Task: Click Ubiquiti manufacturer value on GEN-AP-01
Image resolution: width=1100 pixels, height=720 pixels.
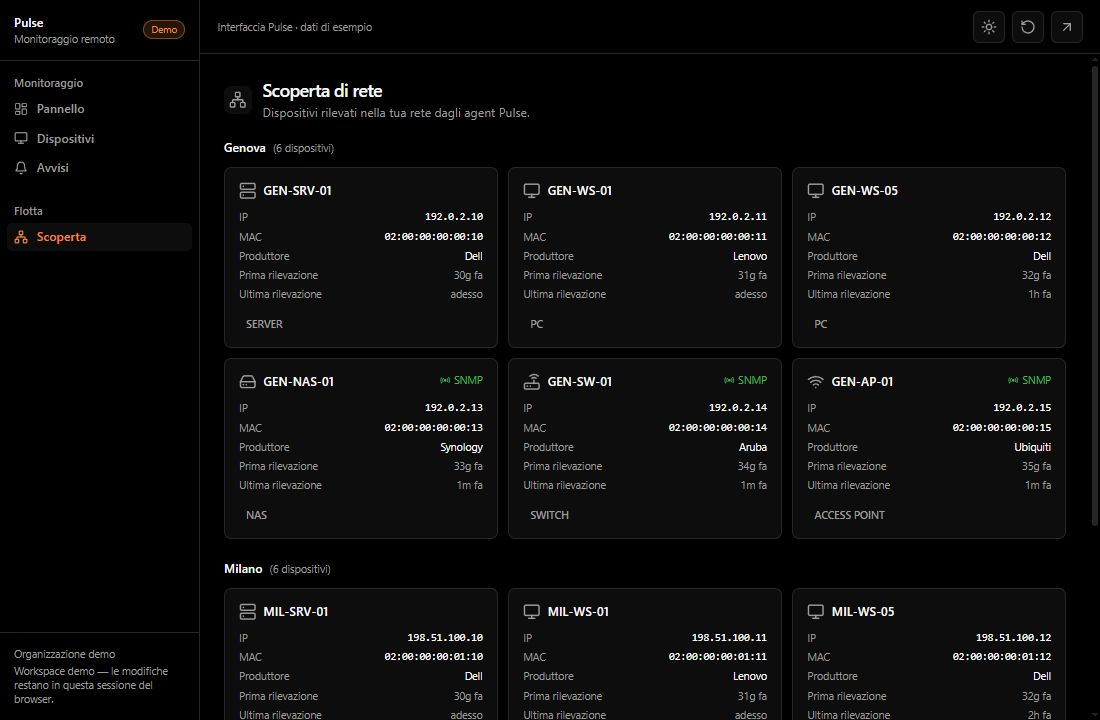Action: (x=1033, y=447)
